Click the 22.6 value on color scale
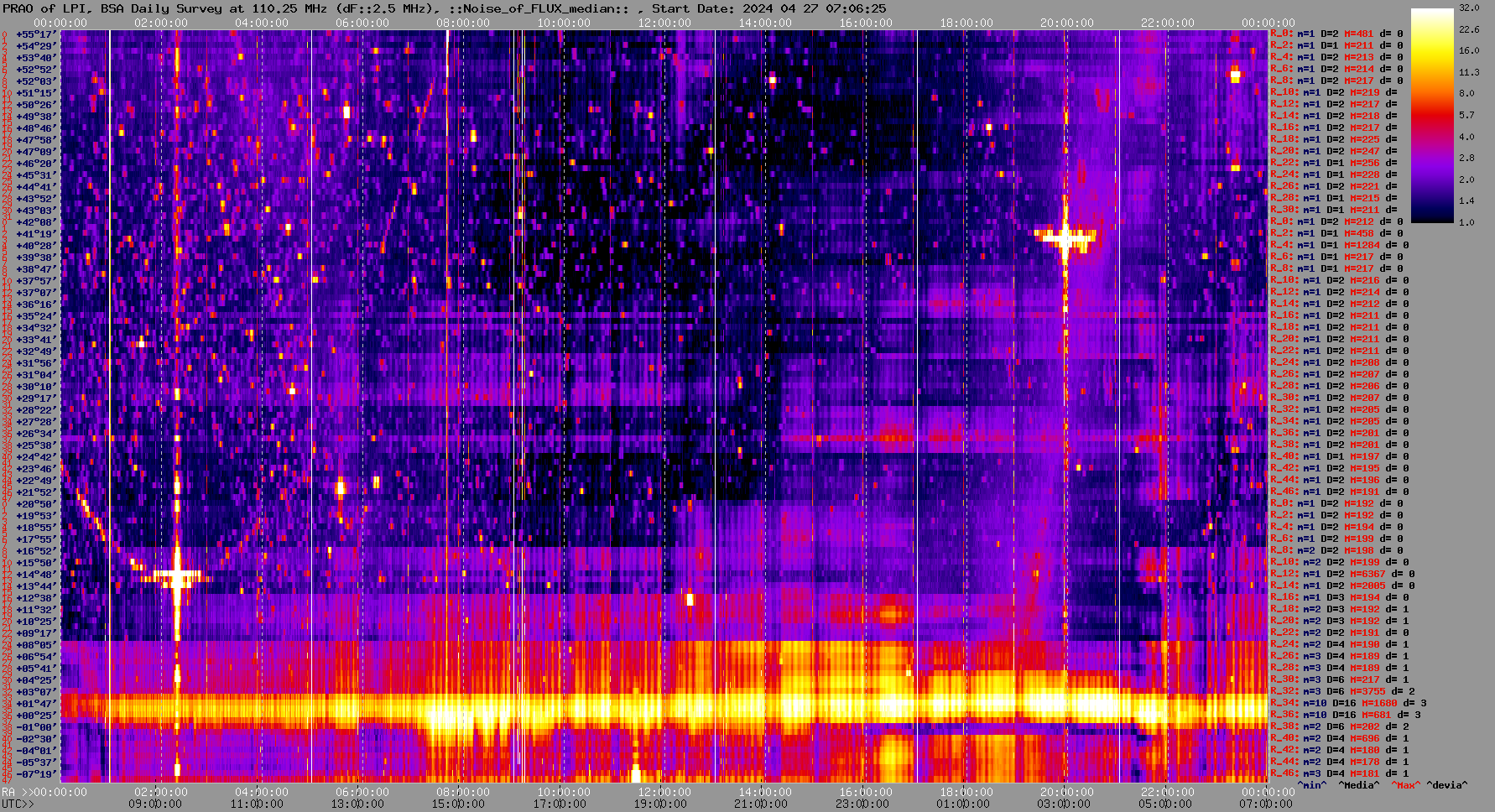1495x812 pixels. [x=1468, y=29]
